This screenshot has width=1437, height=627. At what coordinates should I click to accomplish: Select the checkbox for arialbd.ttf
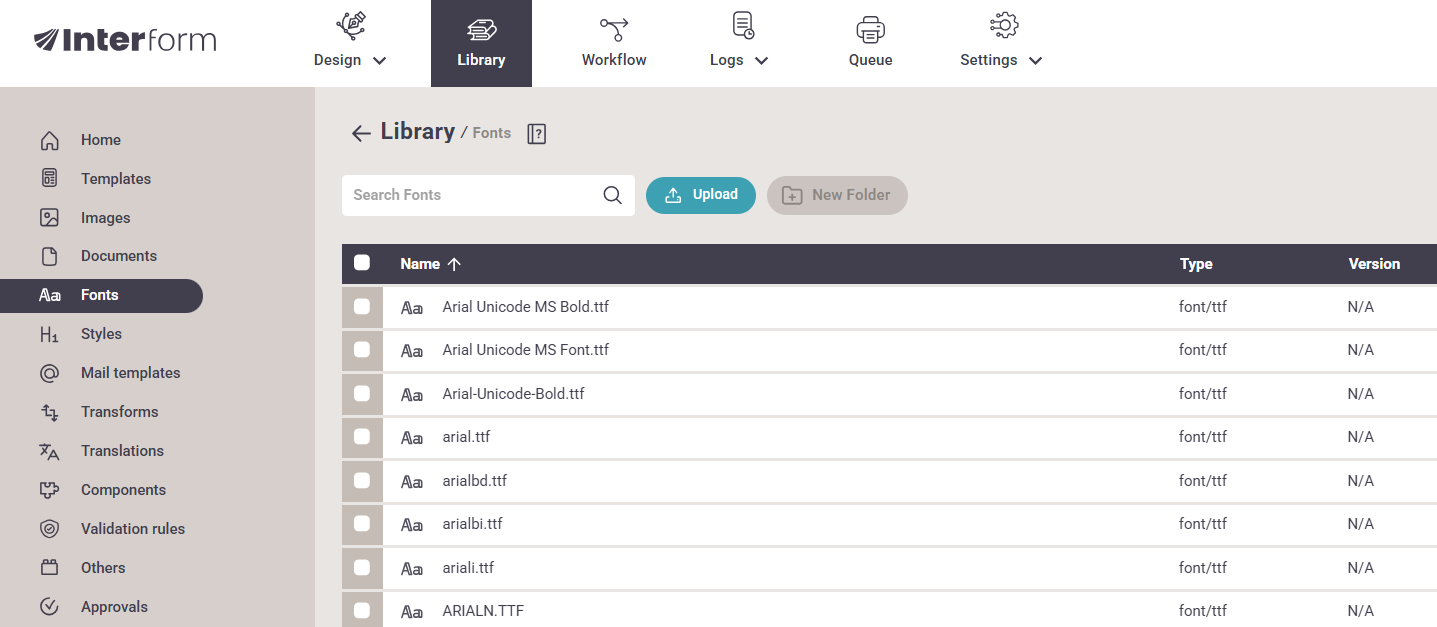click(362, 481)
